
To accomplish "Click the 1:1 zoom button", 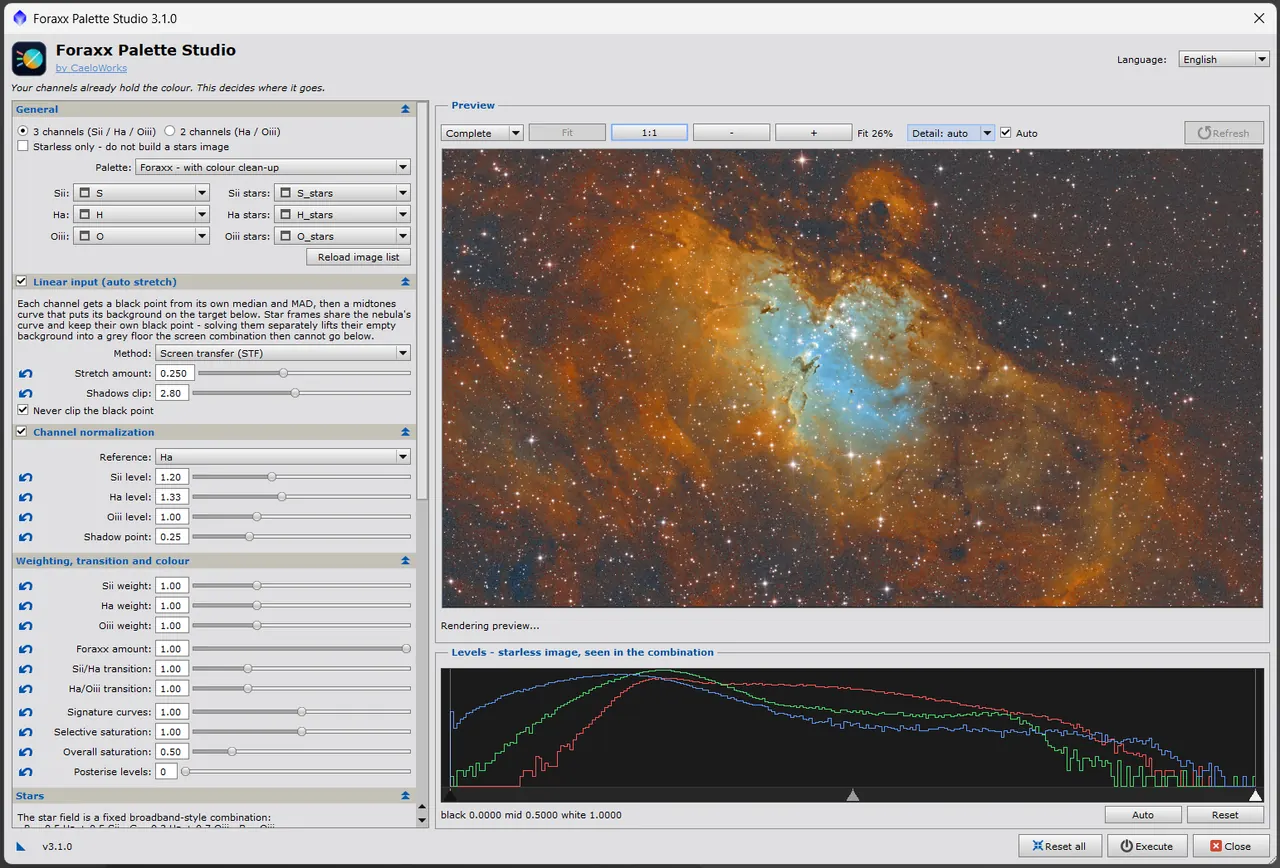I will pos(649,133).
